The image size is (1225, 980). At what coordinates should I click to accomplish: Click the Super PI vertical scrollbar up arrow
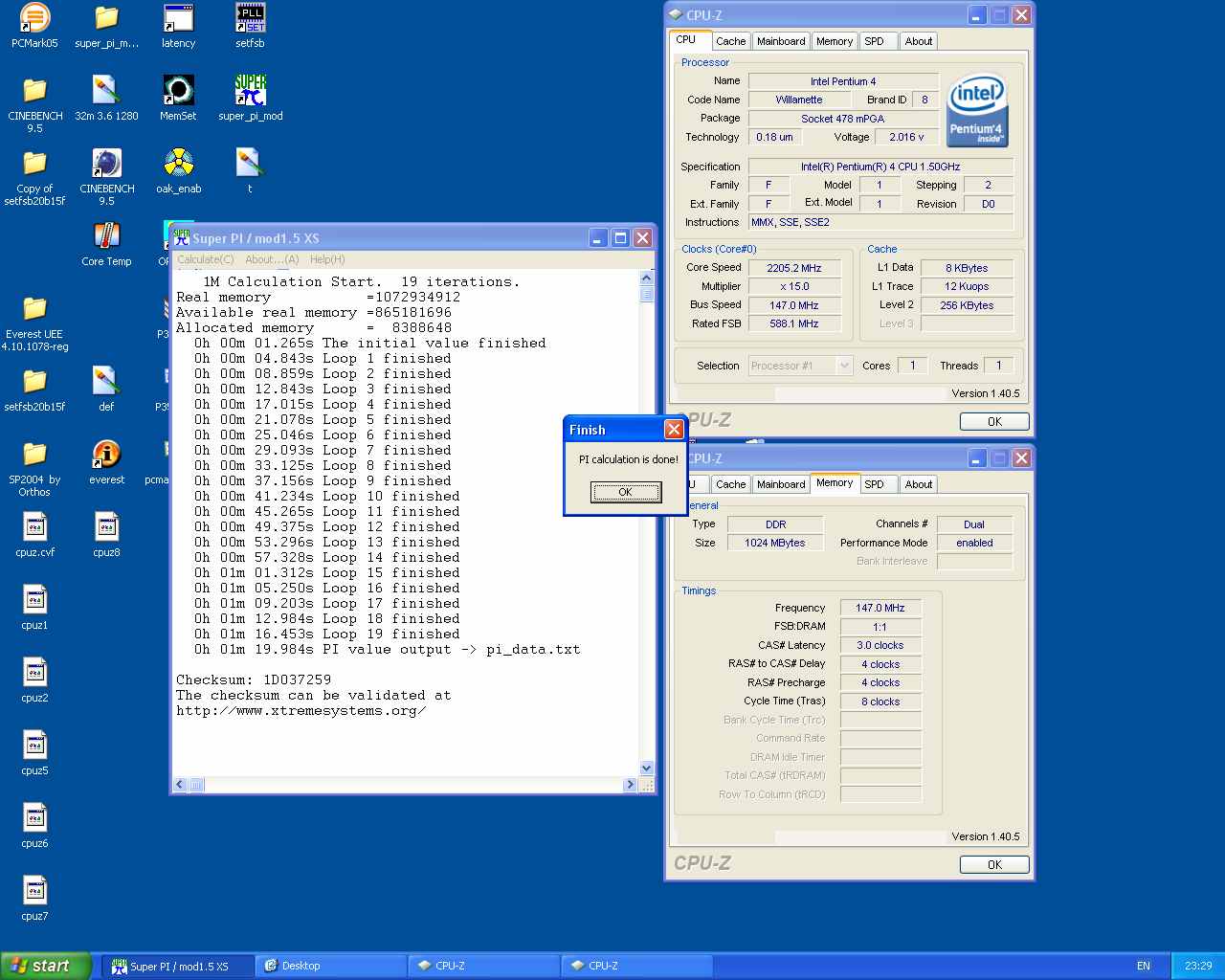pyautogui.click(x=646, y=278)
